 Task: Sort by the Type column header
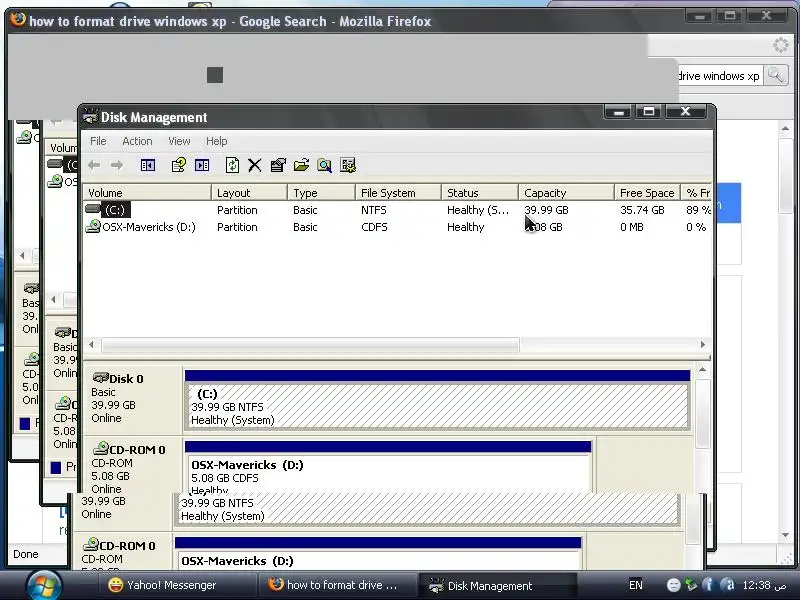321,193
